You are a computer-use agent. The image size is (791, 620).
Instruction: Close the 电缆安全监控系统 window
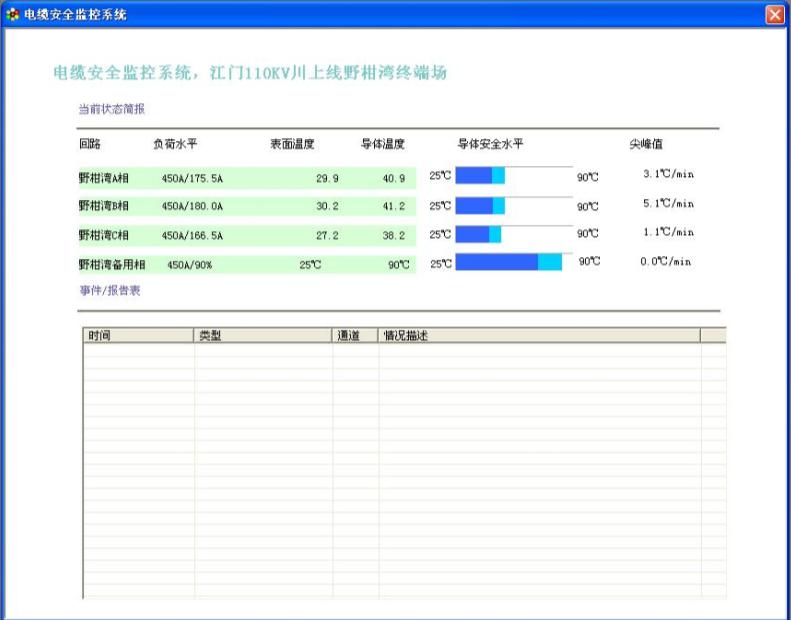coord(774,14)
